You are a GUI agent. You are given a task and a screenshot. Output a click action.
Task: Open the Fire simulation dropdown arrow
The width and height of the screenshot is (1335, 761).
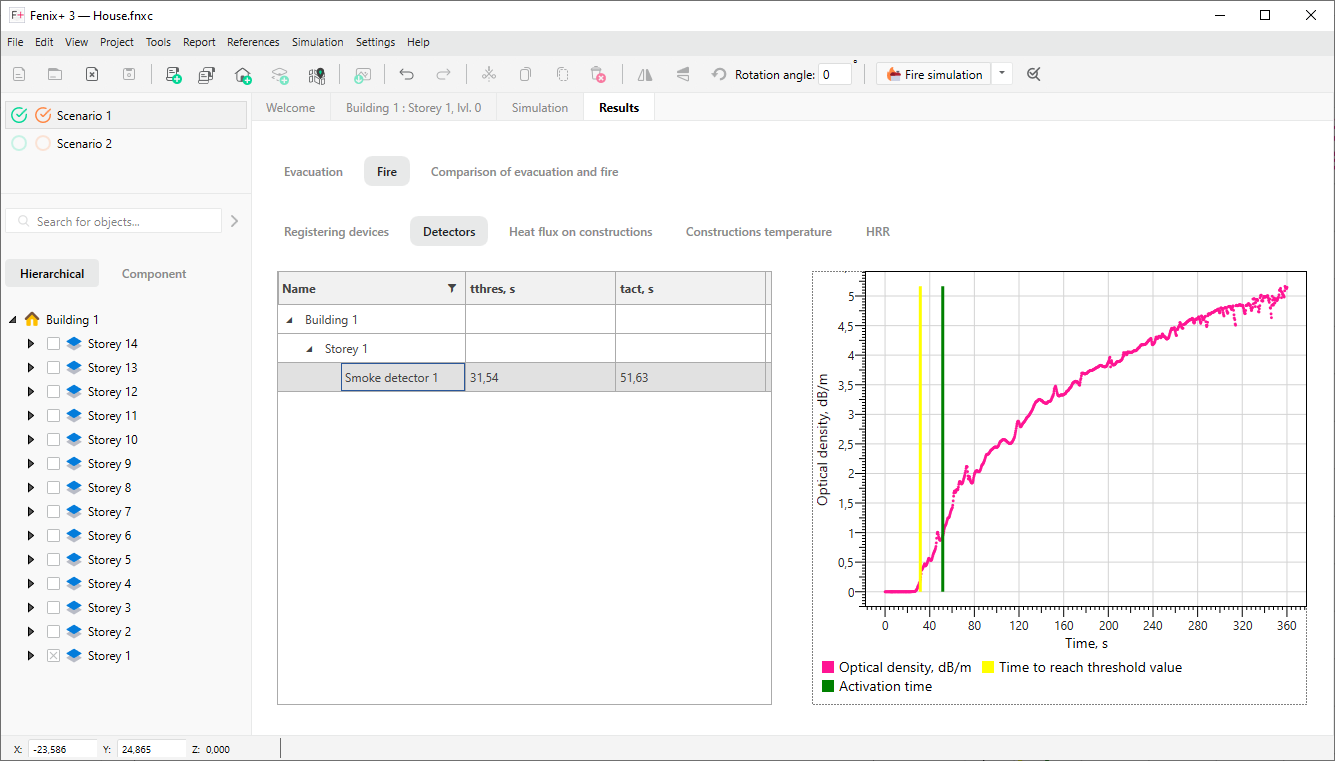(x=1001, y=74)
